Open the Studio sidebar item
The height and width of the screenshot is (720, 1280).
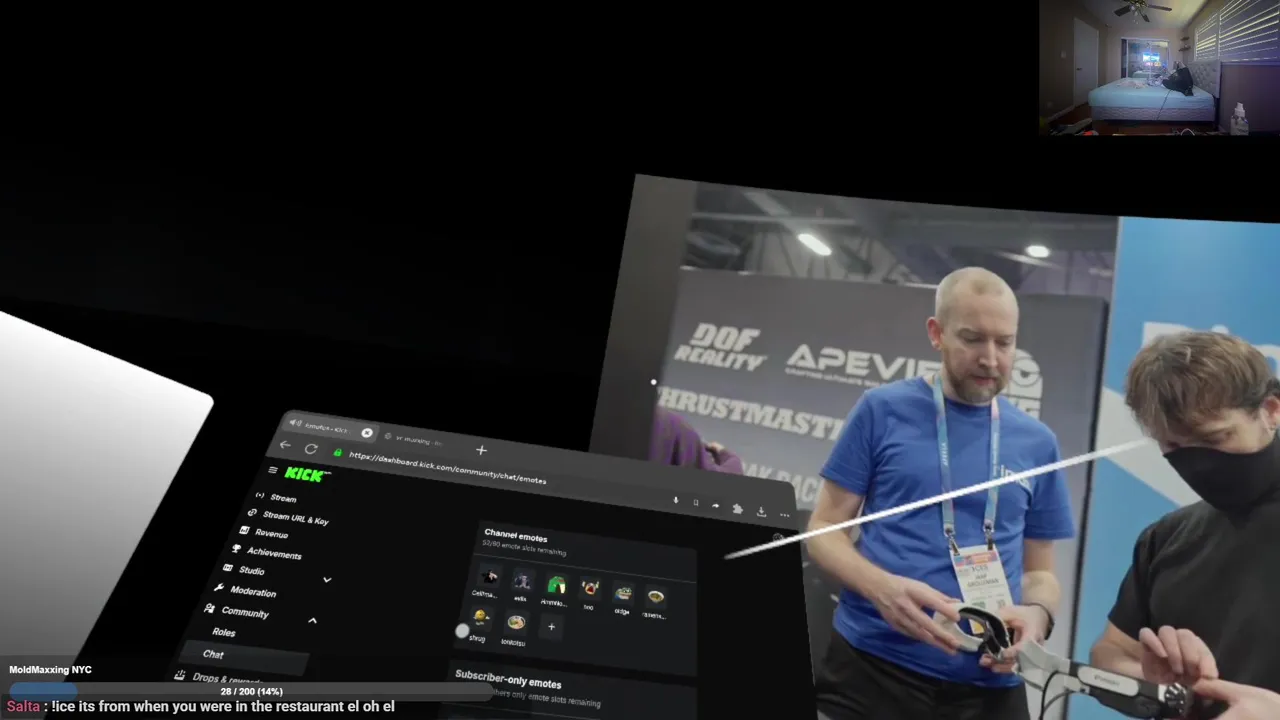[244, 570]
